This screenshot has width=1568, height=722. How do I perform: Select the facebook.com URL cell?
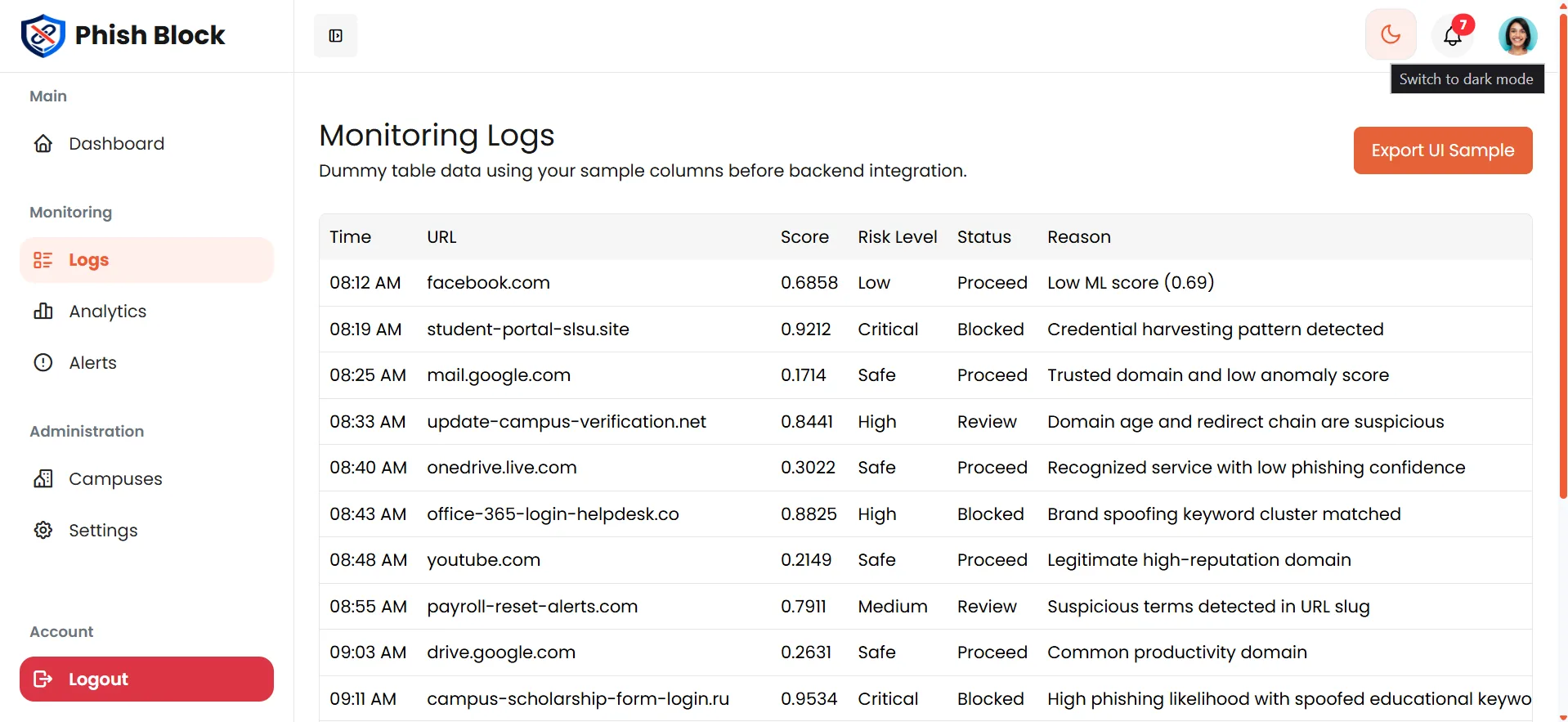(x=488, y=283)
